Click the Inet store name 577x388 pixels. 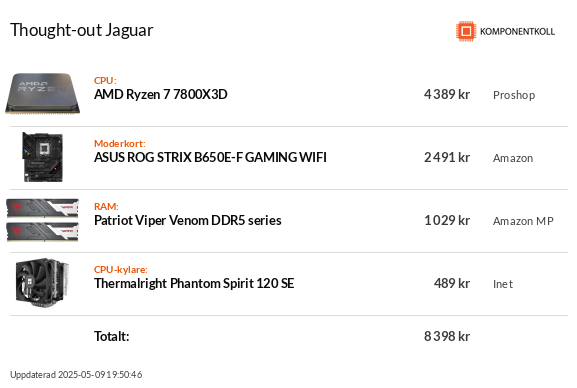coord(503,284)
